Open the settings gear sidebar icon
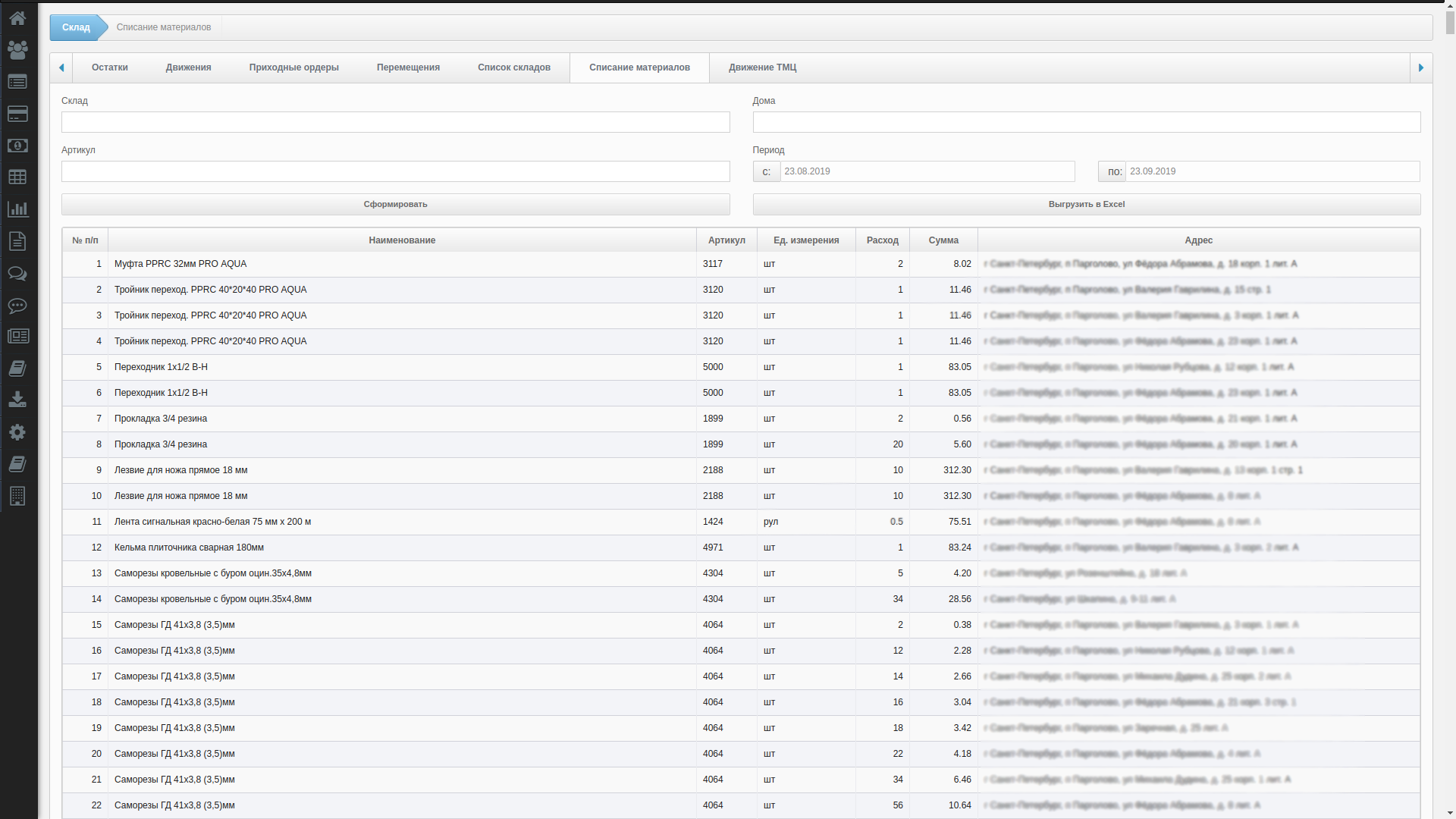 click(x=17, y=432)
